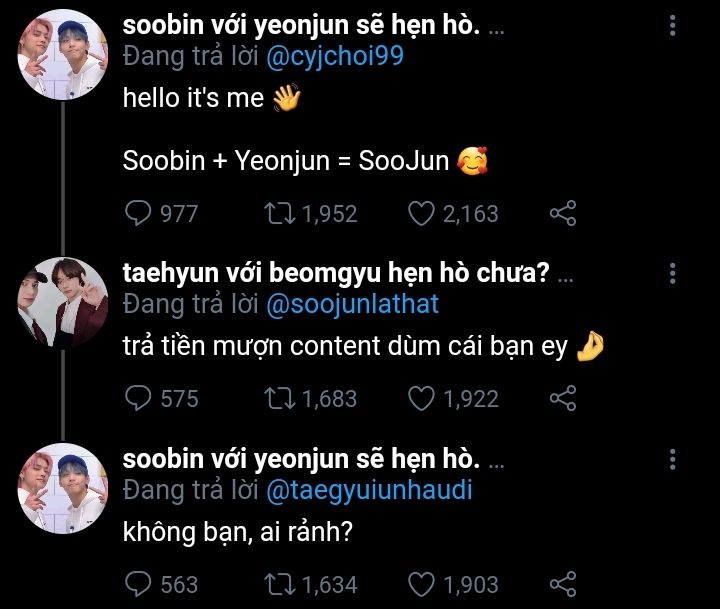Reply to the 'hello it's me' tweet
This screenshot has height=609, width=720.
(137, 213)
